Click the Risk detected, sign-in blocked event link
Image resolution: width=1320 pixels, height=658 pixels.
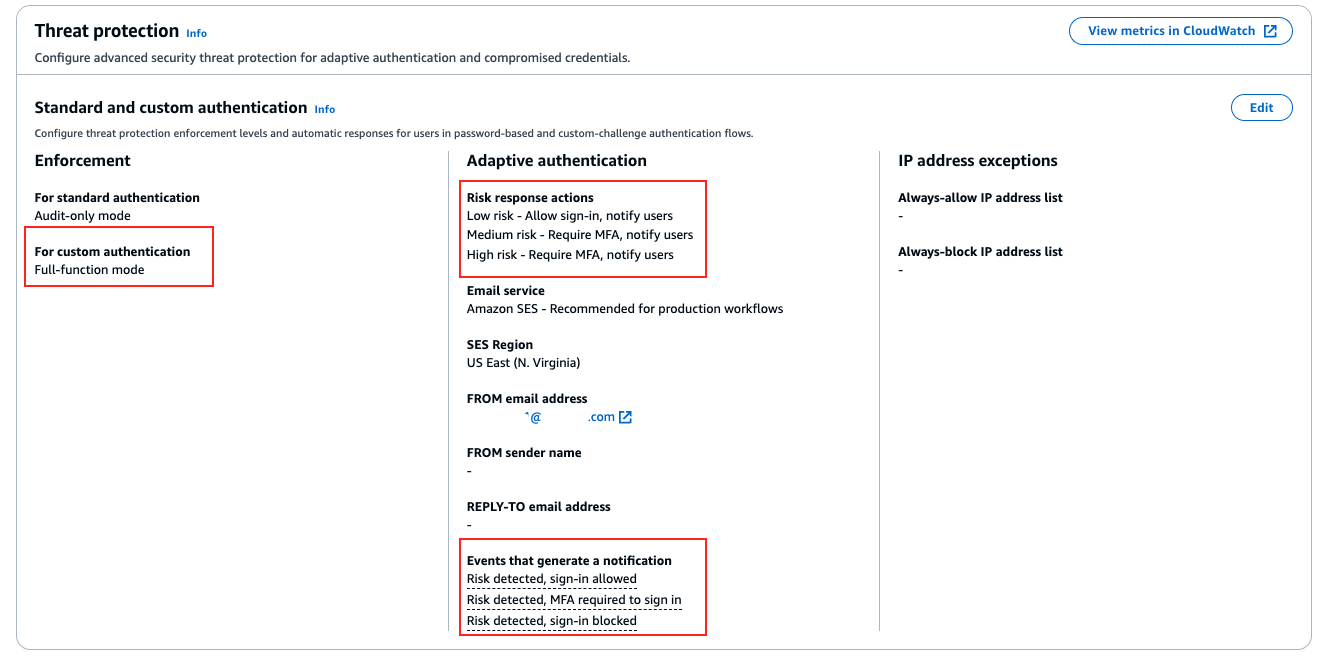551,620
